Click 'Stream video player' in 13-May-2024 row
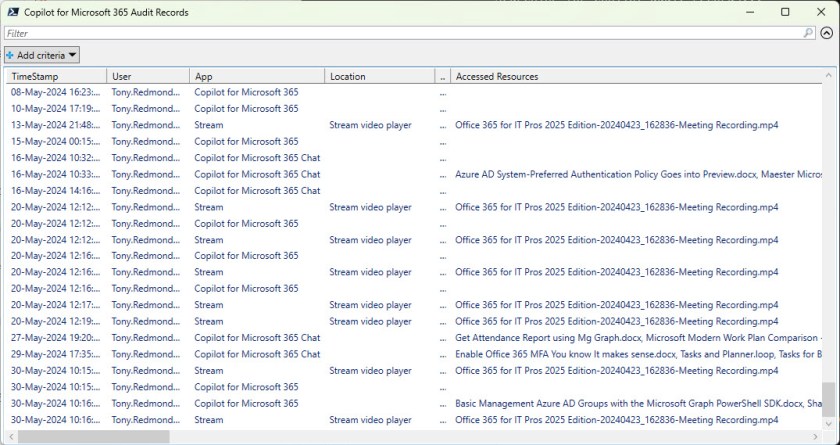Screen dimensions: 840x445 coord(370,125)
